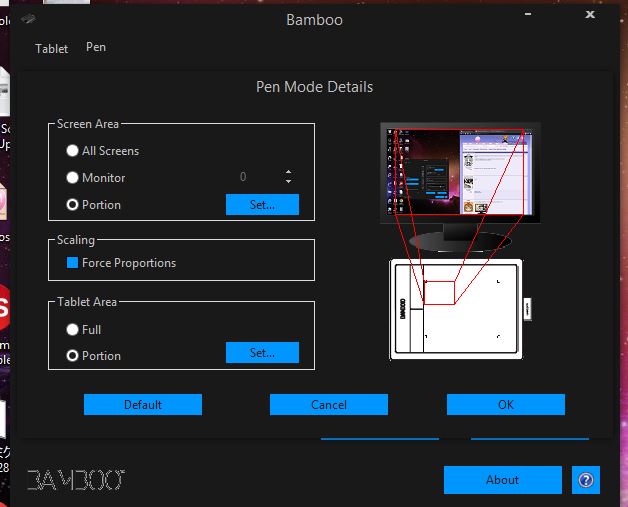This screenshot has width=628, height=507.
Task: Select the All Screens radio button
Action: click(72, 151)
